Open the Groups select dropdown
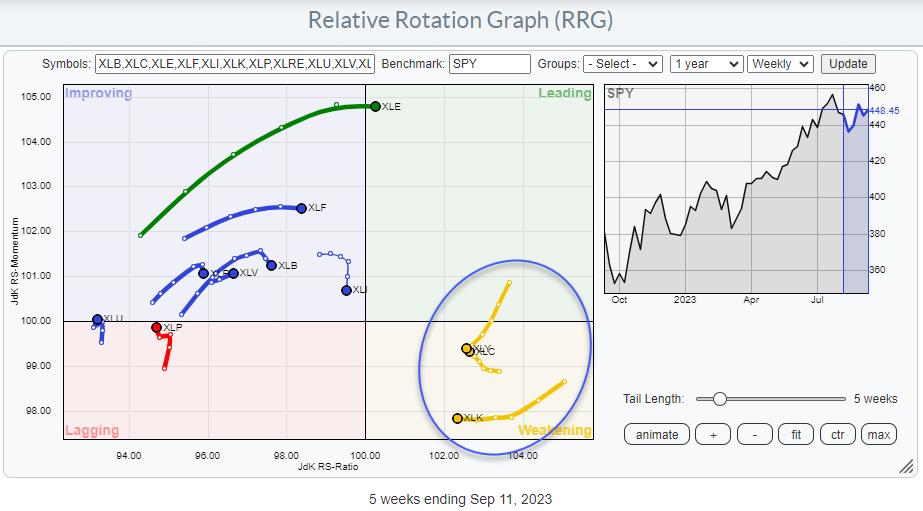923x511 pixels. 624,63
